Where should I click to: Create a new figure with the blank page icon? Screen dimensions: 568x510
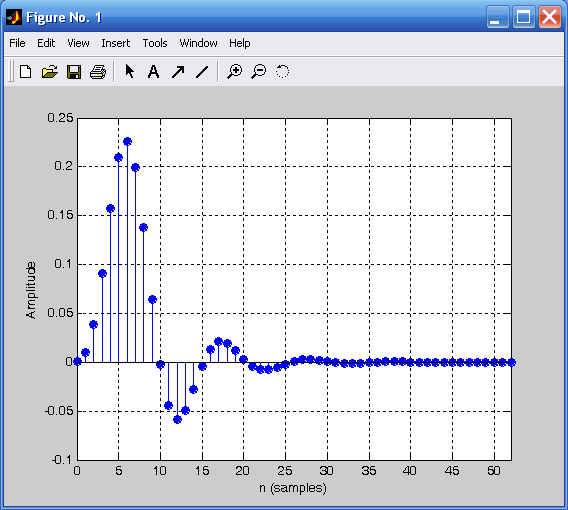tap(25, 72)
